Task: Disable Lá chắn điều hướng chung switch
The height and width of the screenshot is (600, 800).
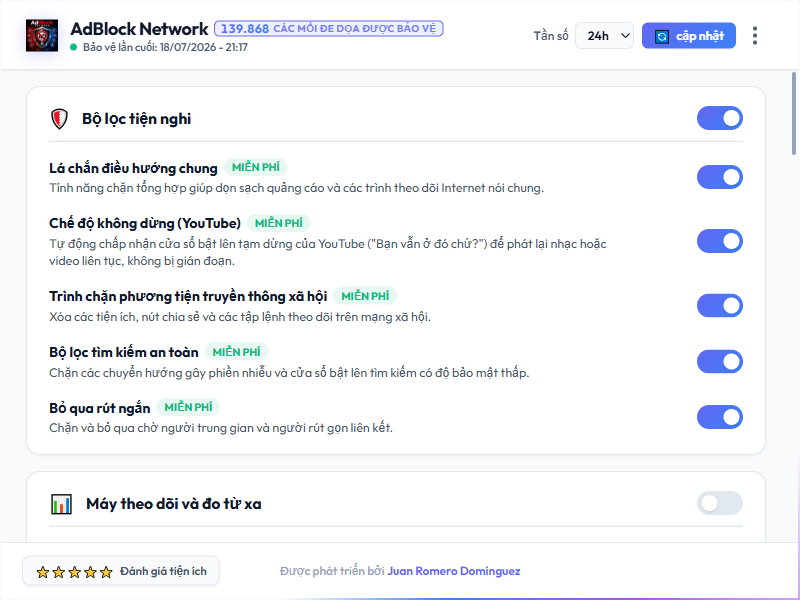Action: 719,177
